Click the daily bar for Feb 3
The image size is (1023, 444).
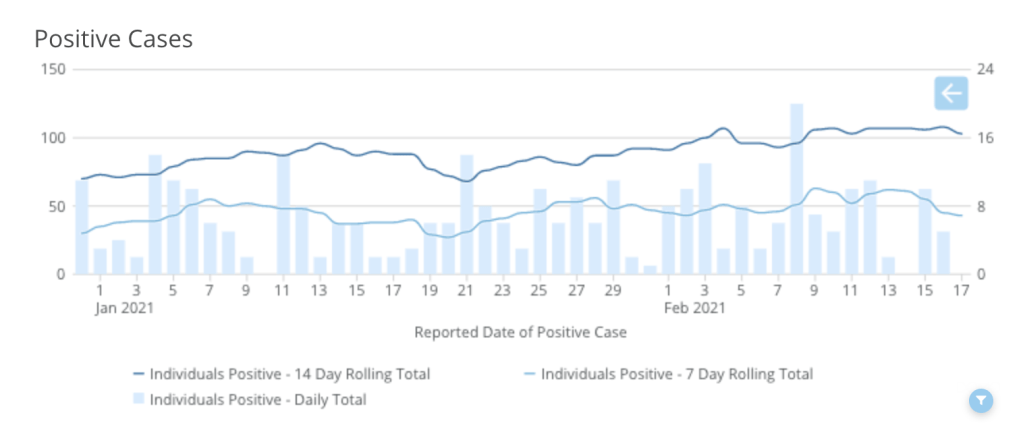705,218
